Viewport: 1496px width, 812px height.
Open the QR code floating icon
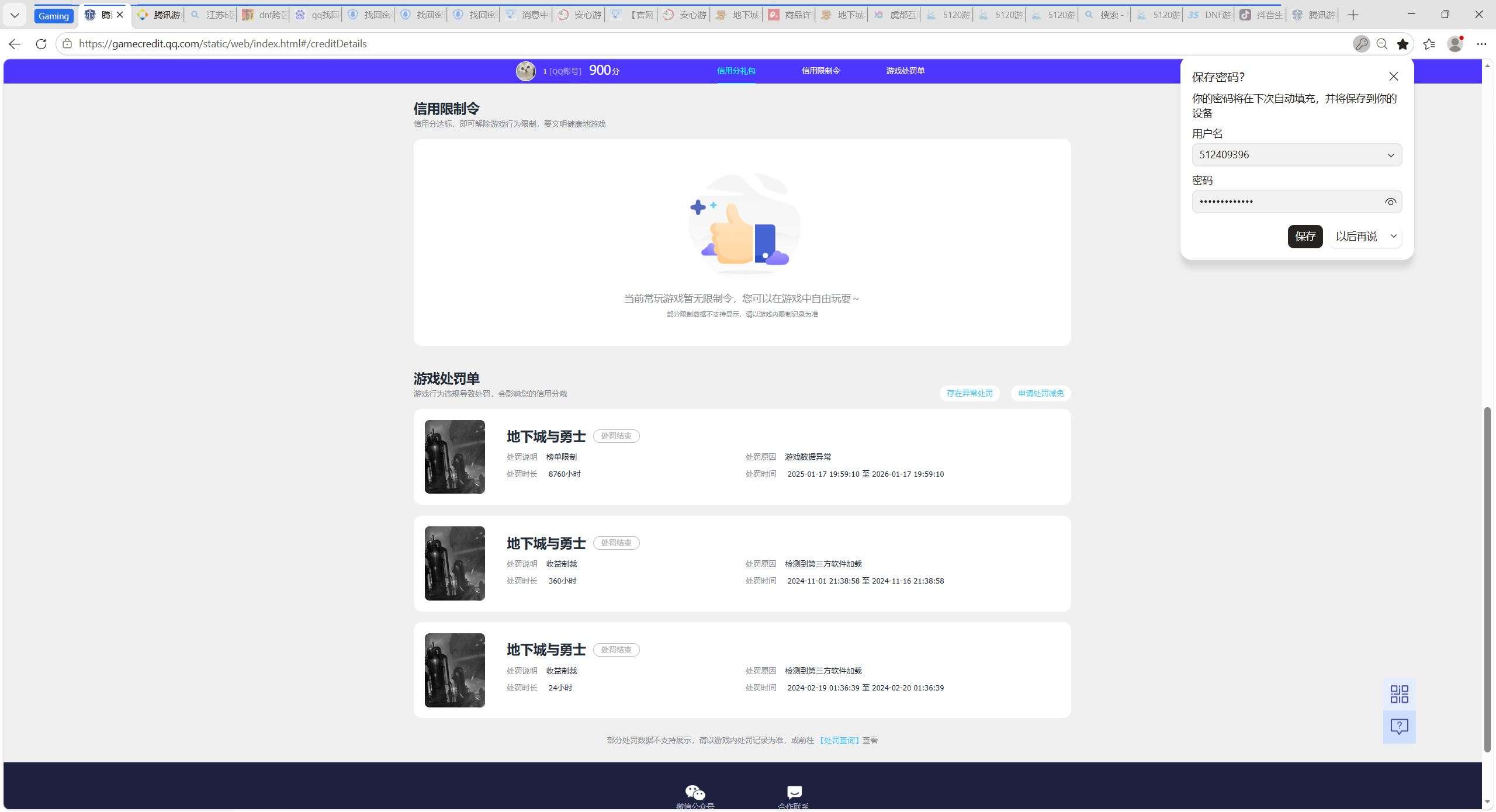(1399, 694)
